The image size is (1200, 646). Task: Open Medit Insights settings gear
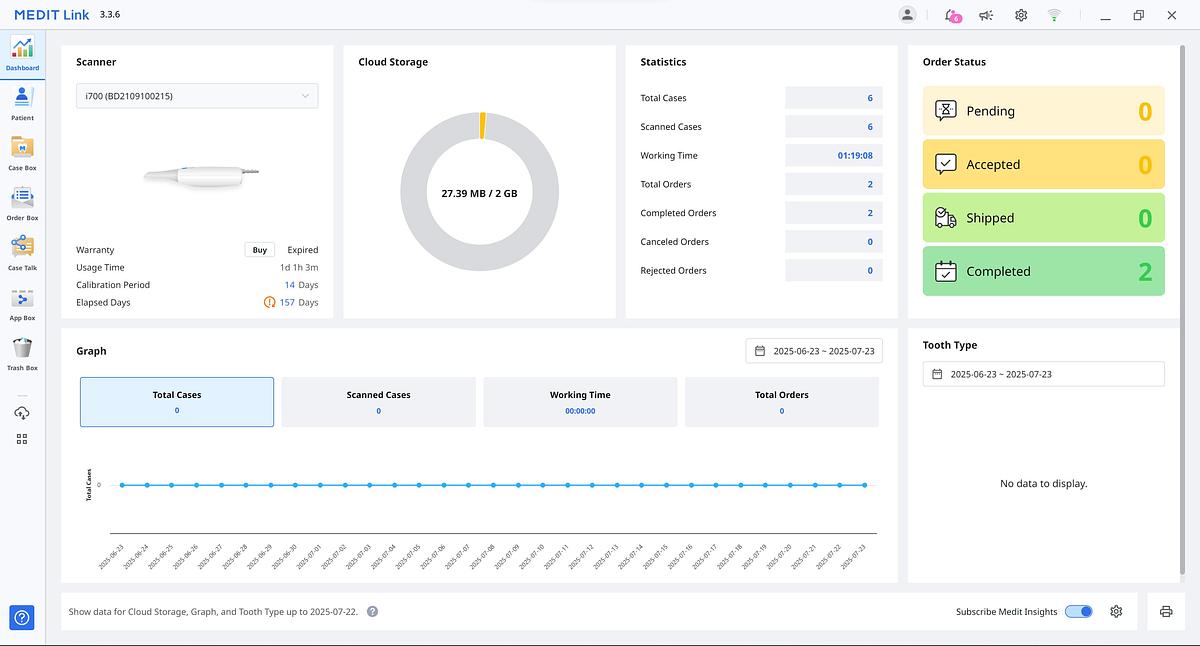pos(1117,612)
